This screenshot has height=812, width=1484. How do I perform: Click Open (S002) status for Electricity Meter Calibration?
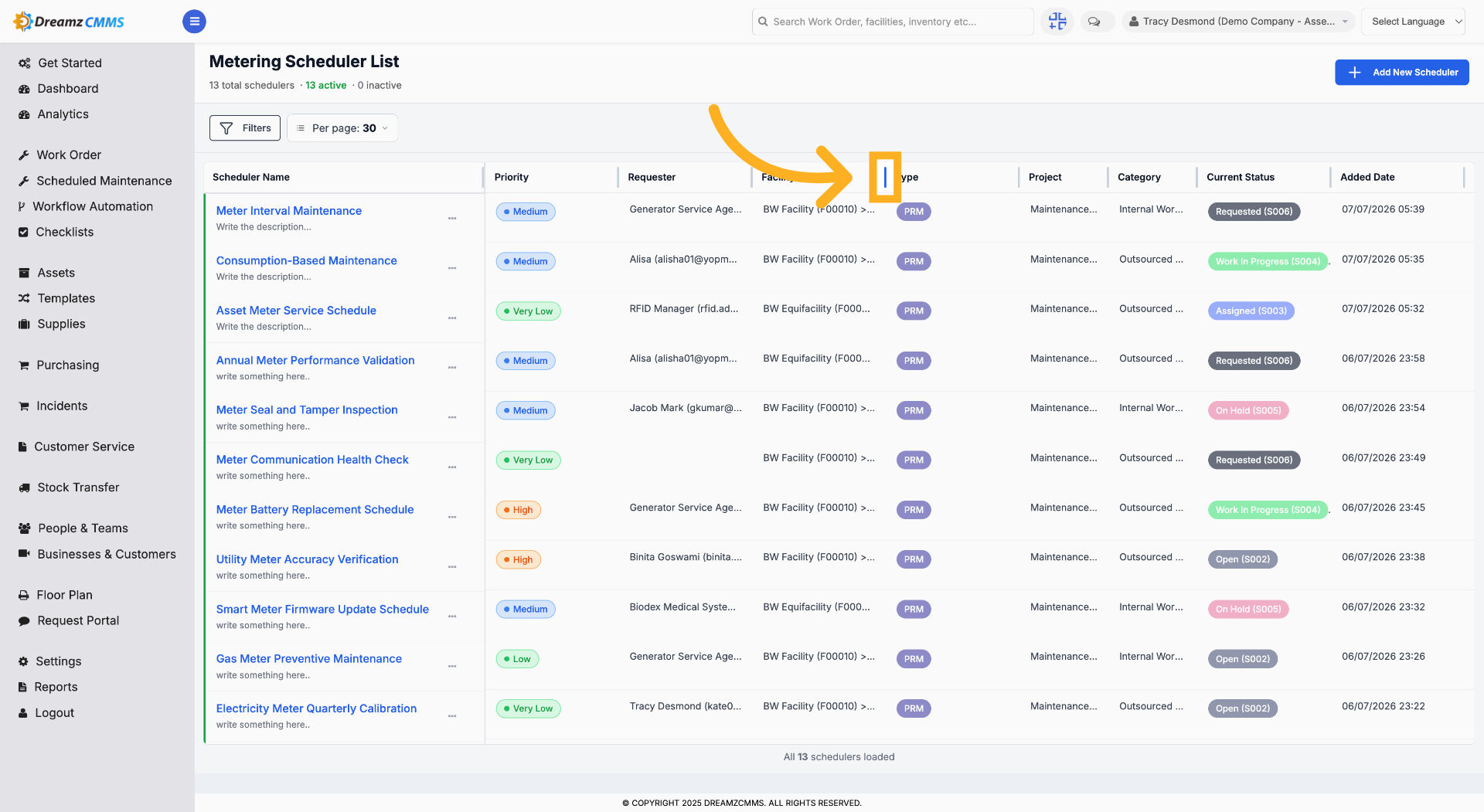tap(1242, 709)
